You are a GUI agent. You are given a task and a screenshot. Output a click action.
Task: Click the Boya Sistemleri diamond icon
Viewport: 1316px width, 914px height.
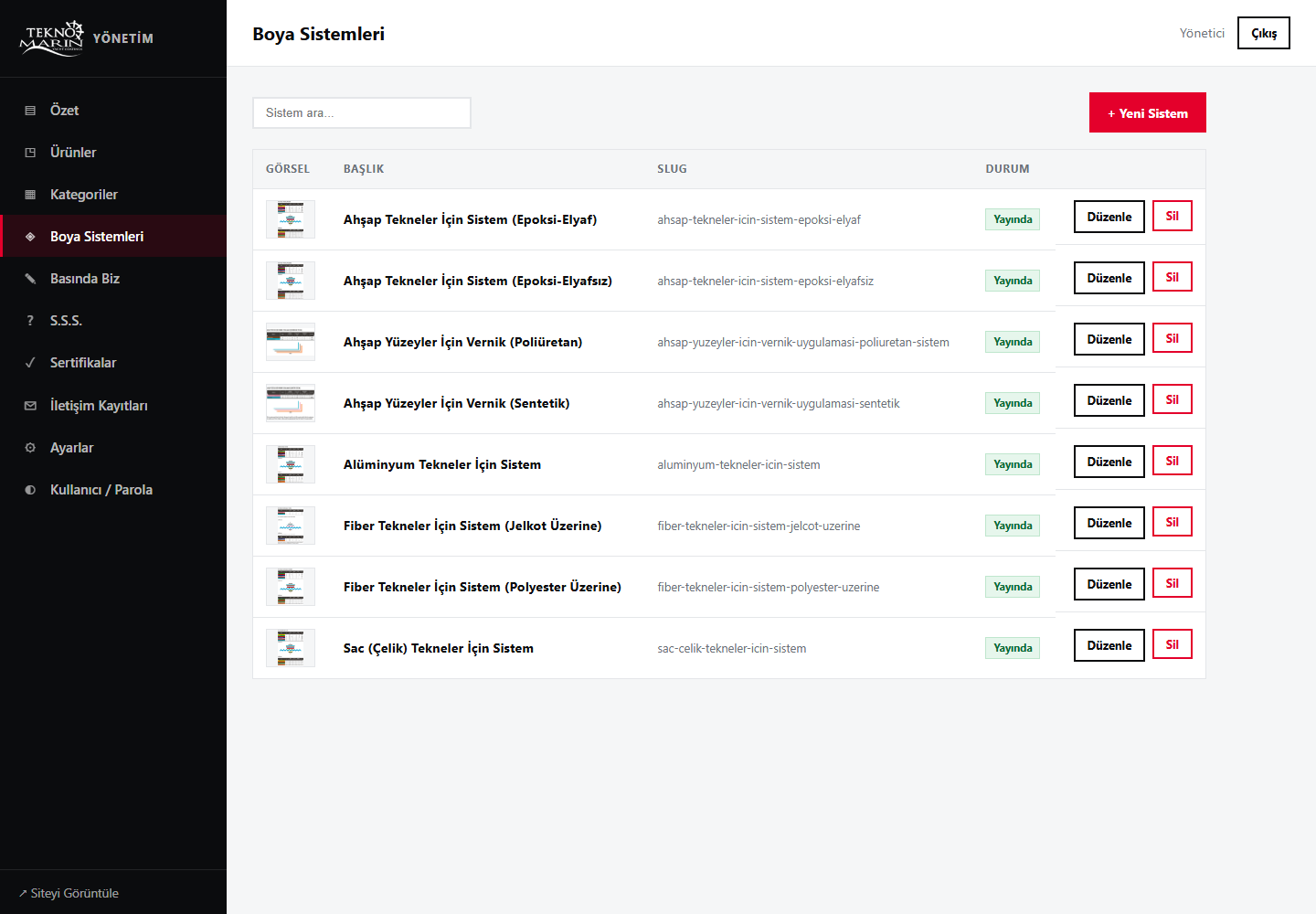click(30, 237)
